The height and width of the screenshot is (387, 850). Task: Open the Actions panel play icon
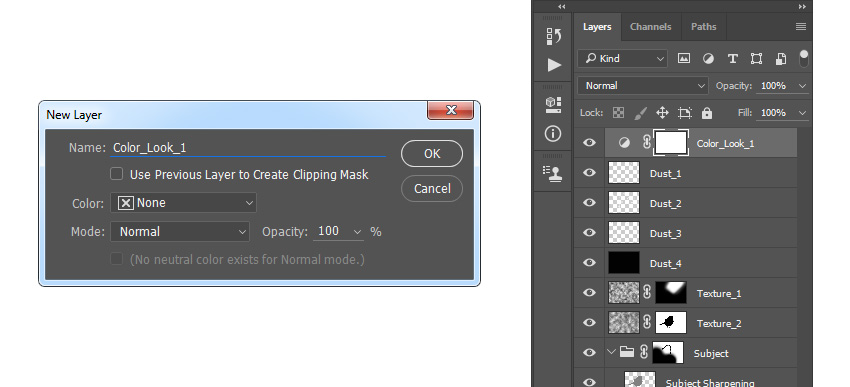[553, 65]
